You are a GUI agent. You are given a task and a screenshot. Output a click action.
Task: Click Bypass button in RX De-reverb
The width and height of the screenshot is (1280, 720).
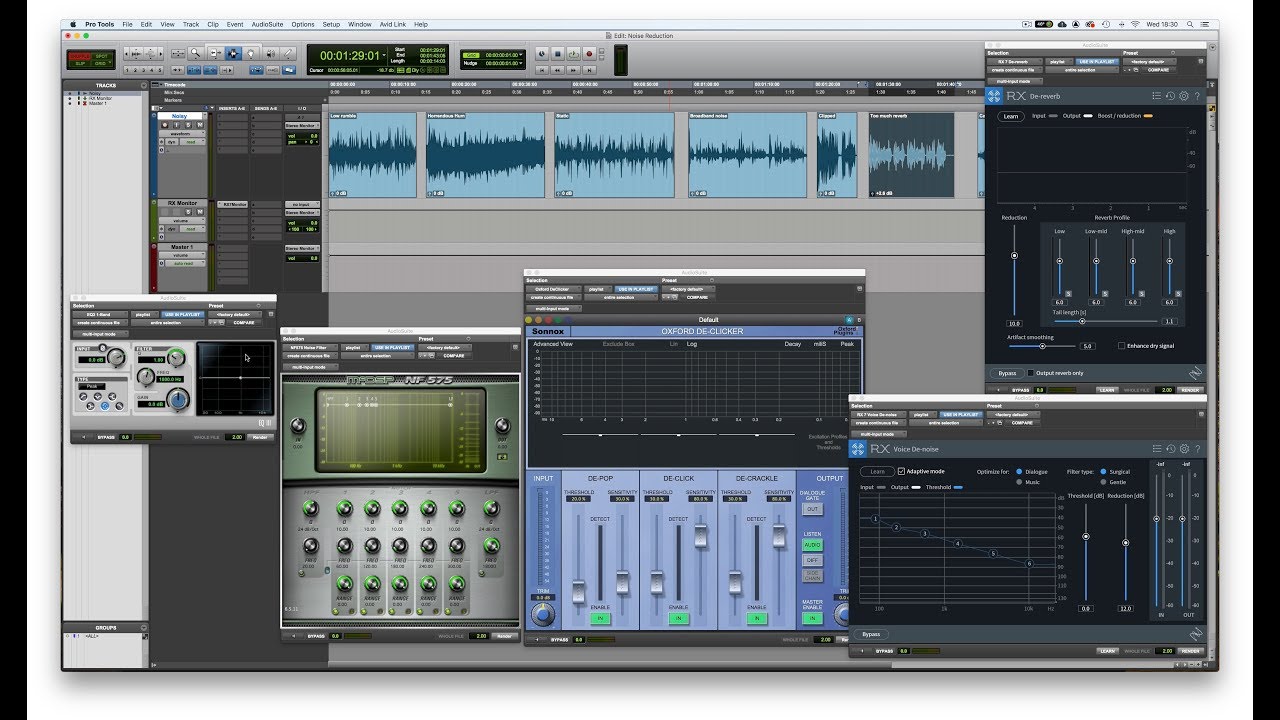1008,373
